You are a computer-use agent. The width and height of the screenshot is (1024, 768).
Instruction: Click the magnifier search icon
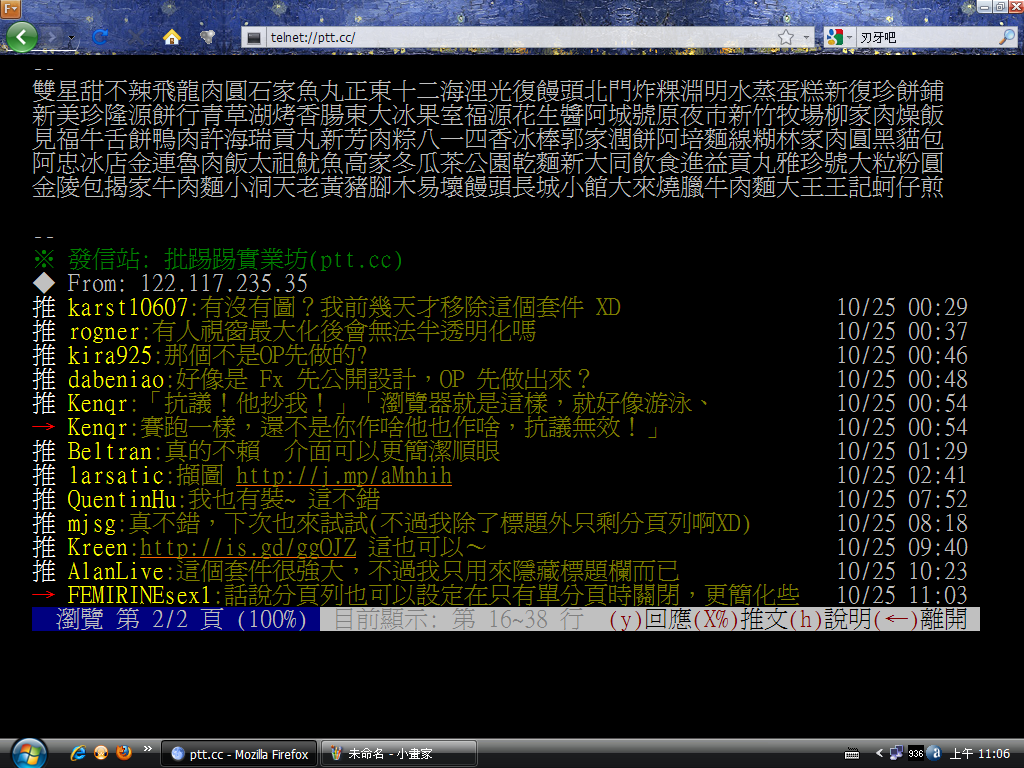1006,38
